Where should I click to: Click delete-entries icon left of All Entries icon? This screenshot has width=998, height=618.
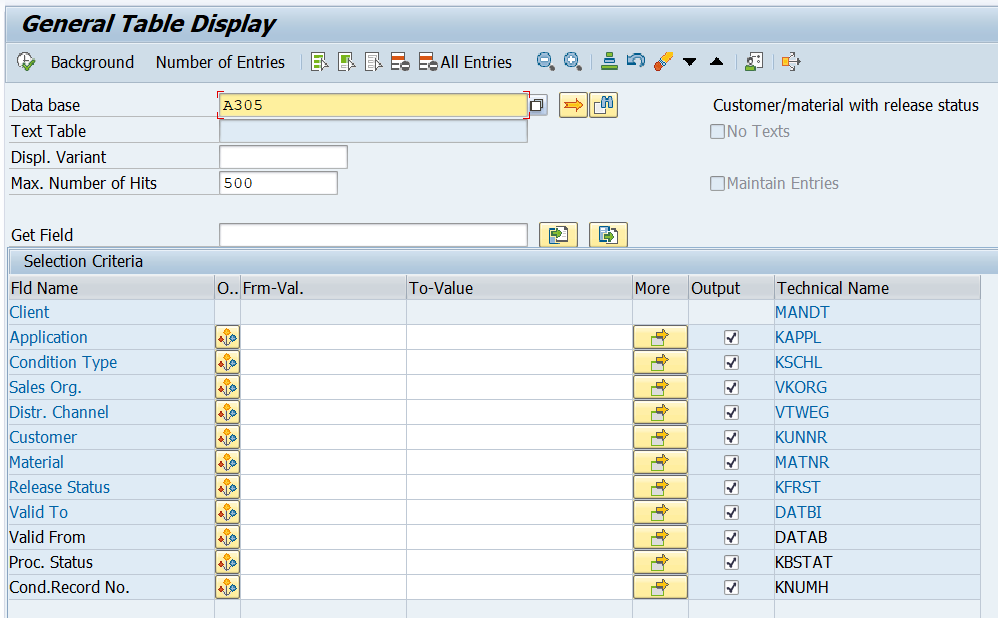[x=400, y=62]
